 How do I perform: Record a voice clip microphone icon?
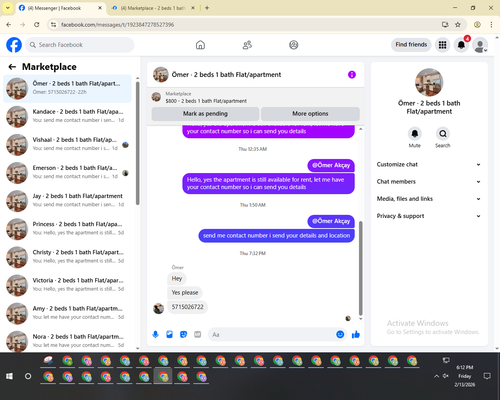155,334
